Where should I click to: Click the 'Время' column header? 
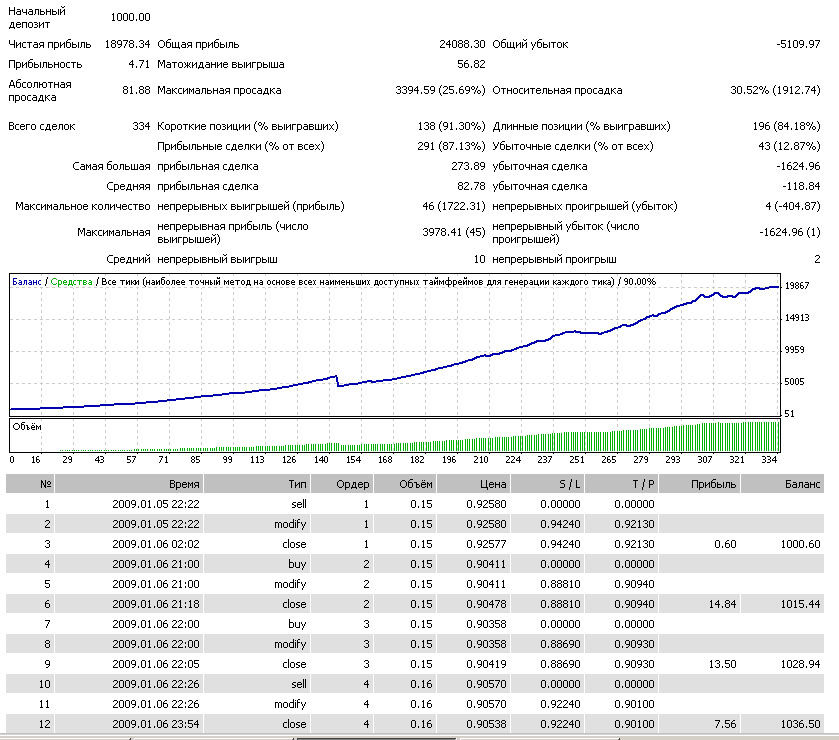pos(129,484)
